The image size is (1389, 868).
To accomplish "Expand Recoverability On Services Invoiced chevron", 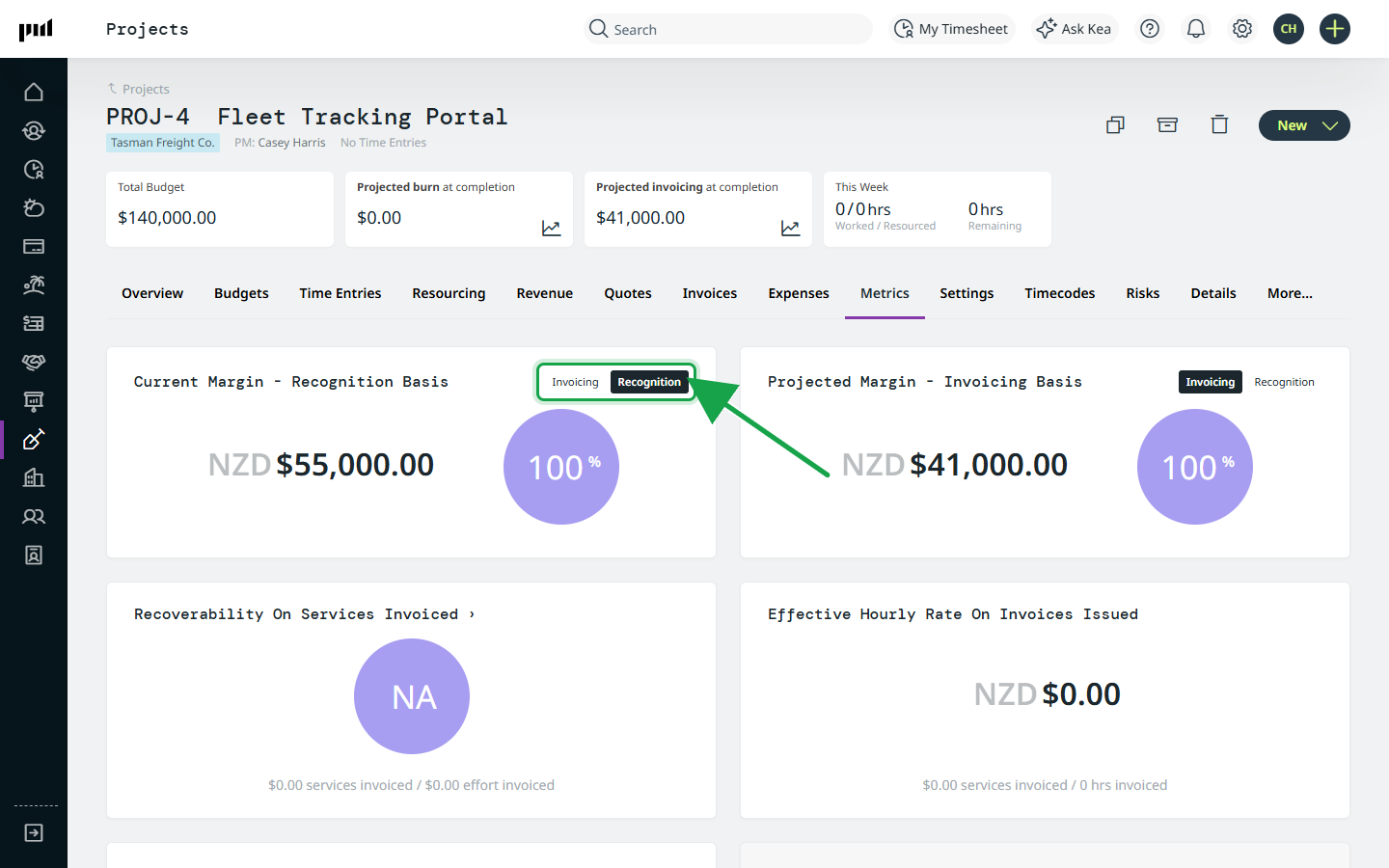I will 472,614.
